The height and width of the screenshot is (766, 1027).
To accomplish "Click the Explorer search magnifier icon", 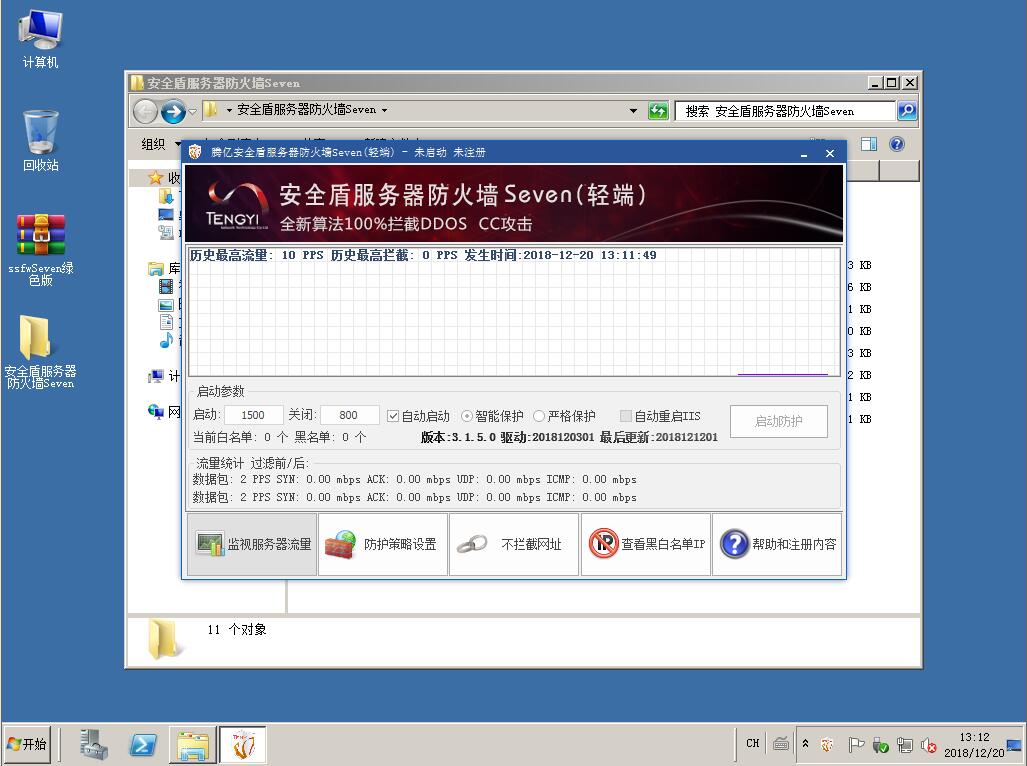I will [x=906, y=111].
